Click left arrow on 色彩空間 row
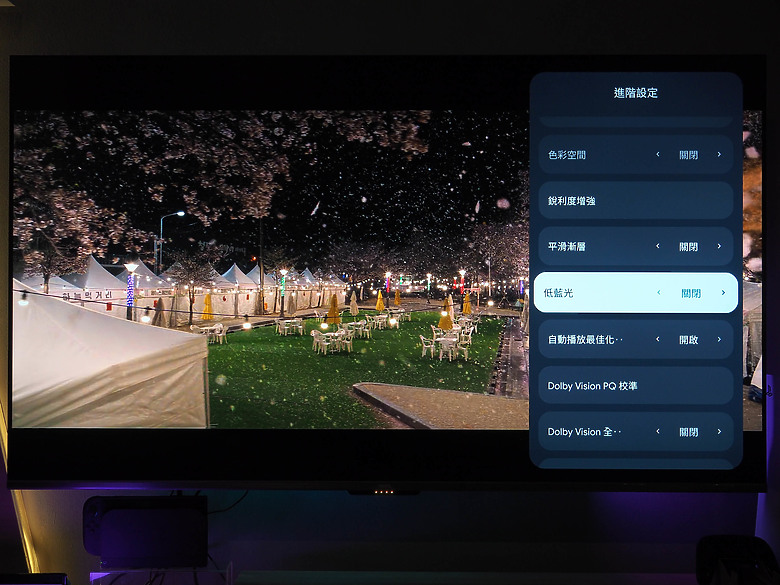This screenshot has height=585, width=780. (x=658, y=155)
